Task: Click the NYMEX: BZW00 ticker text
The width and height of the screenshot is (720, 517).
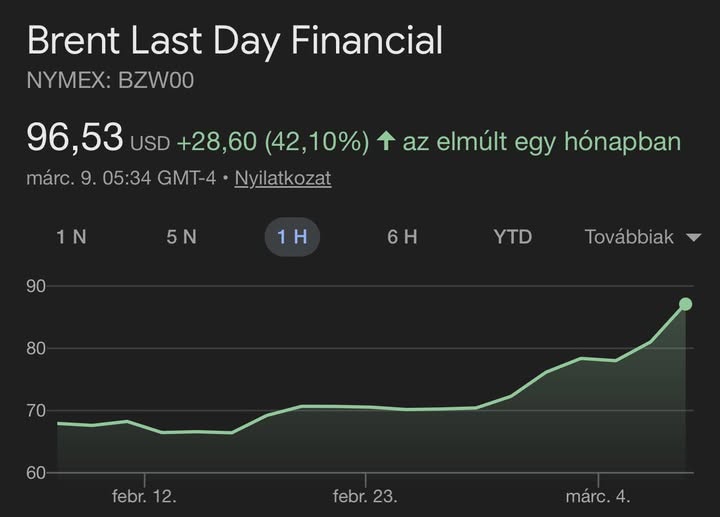Action: tap(110, 81)
